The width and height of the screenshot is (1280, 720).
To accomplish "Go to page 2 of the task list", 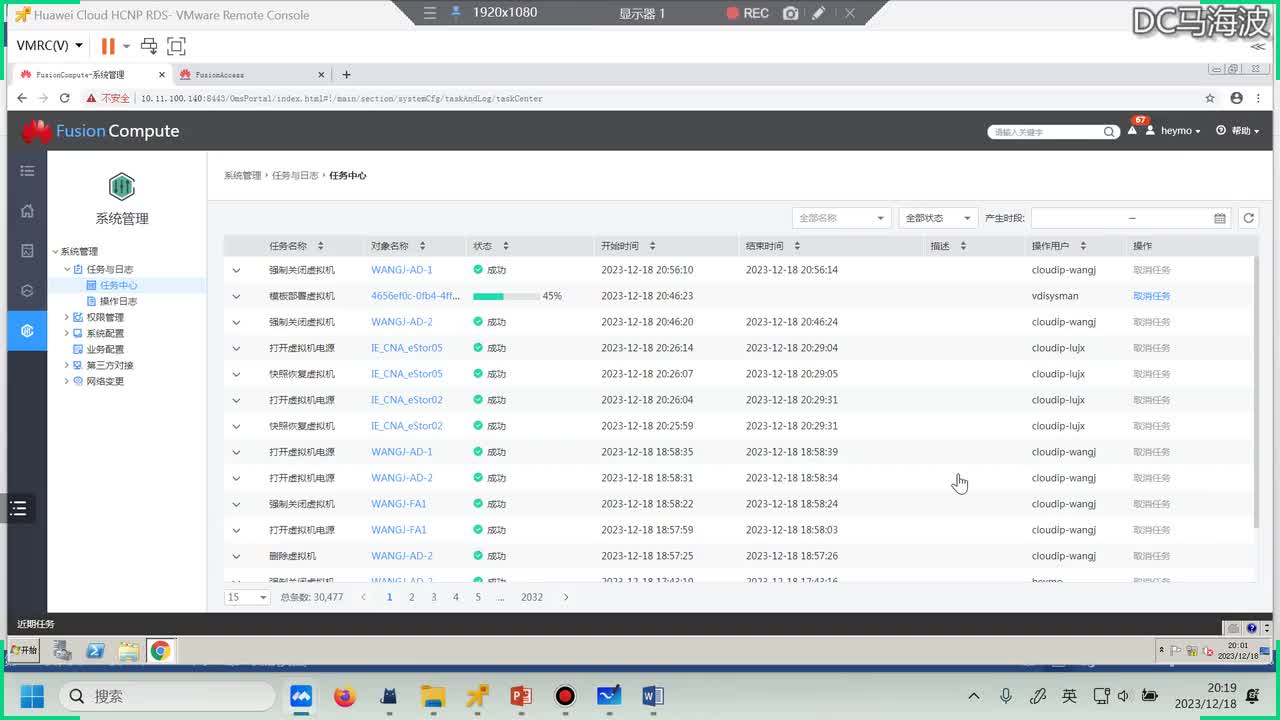I will pos(411,597).
